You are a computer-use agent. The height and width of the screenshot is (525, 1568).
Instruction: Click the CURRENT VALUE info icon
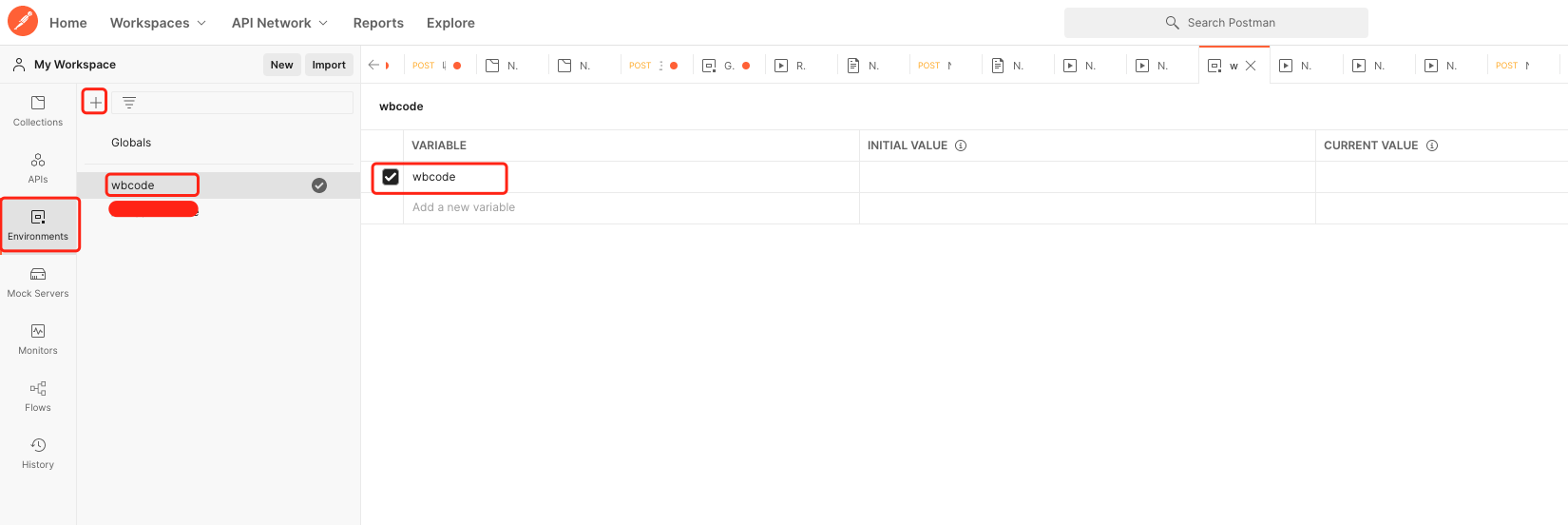[x=1432, y=146]
